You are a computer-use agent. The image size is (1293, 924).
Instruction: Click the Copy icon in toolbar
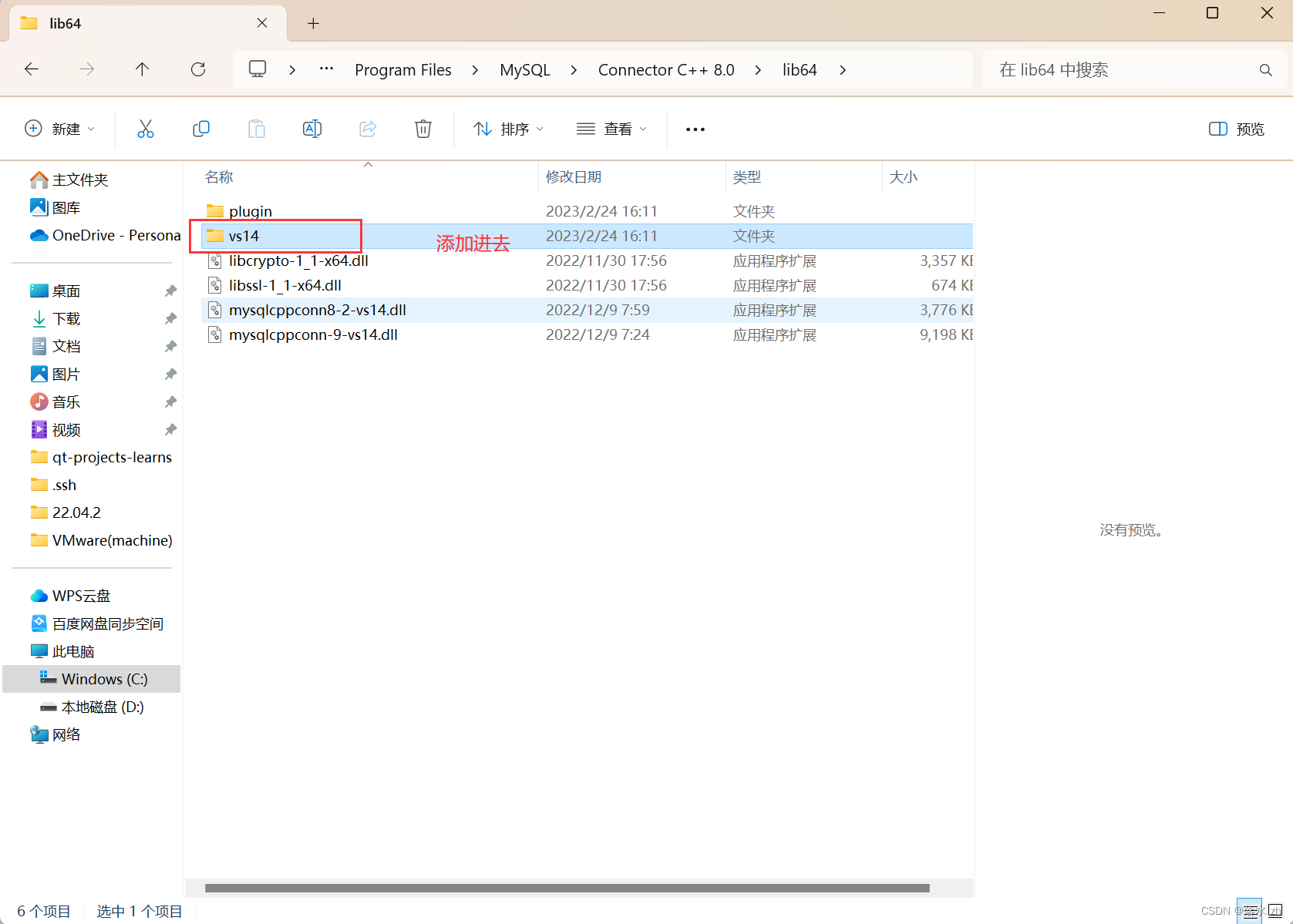coord(201,129)
